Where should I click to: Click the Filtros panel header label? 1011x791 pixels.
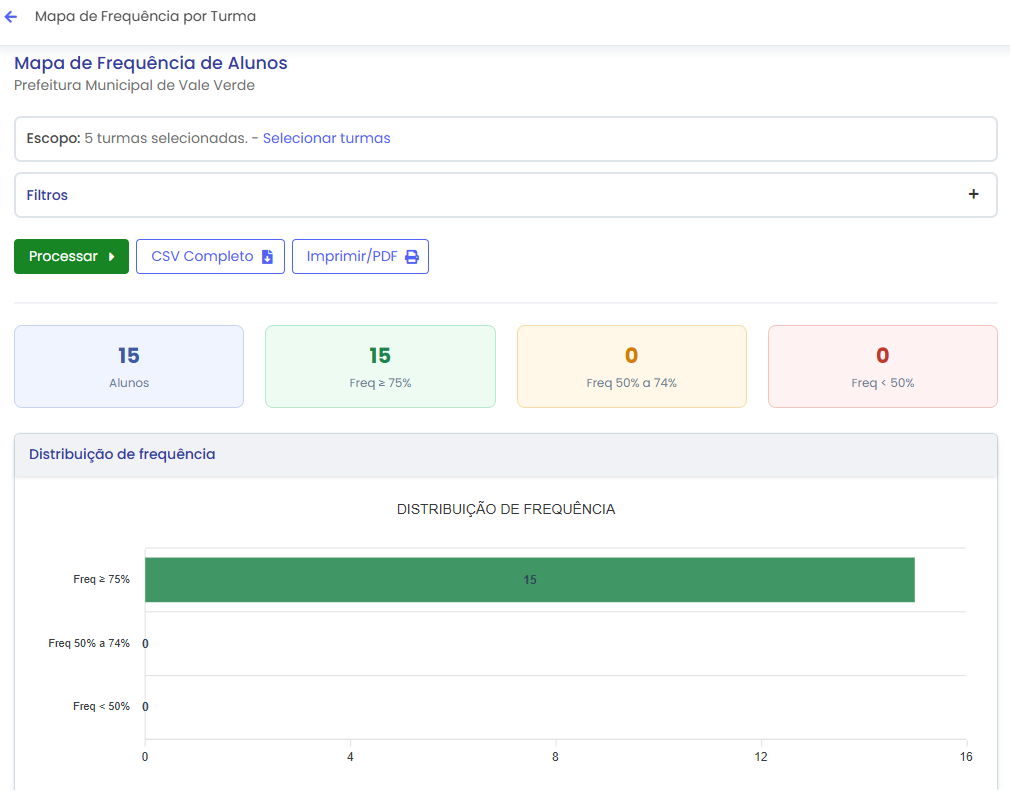[47, 195]
